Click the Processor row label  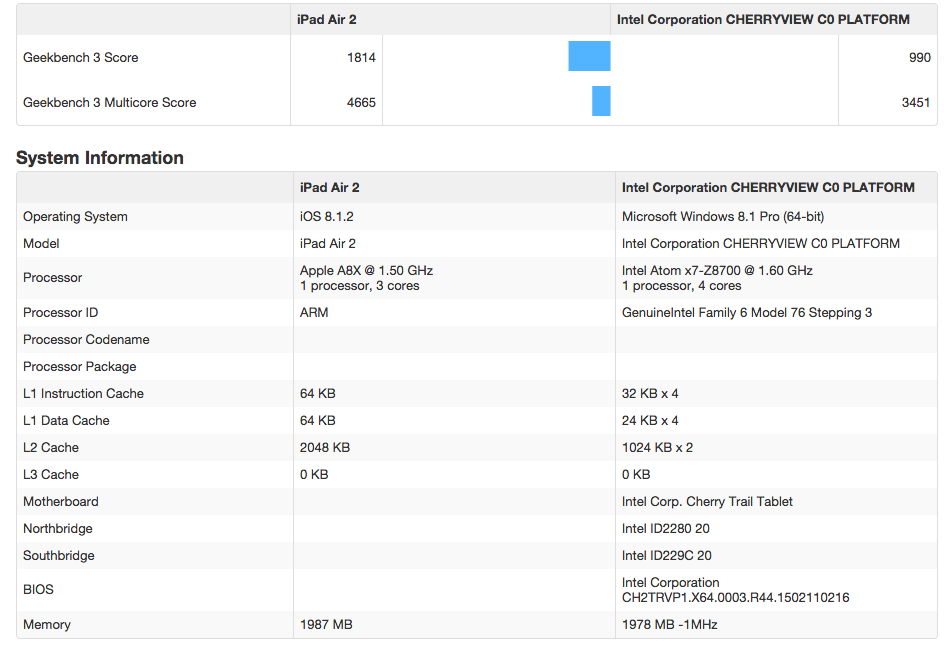(52, 277)
